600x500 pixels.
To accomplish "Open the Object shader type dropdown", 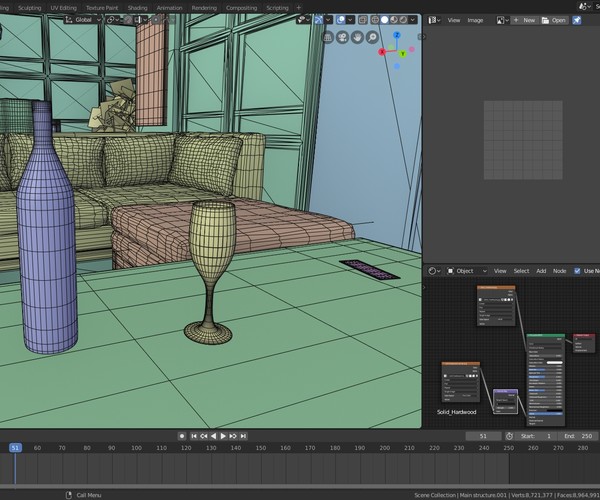I will (x=465, y=270).
